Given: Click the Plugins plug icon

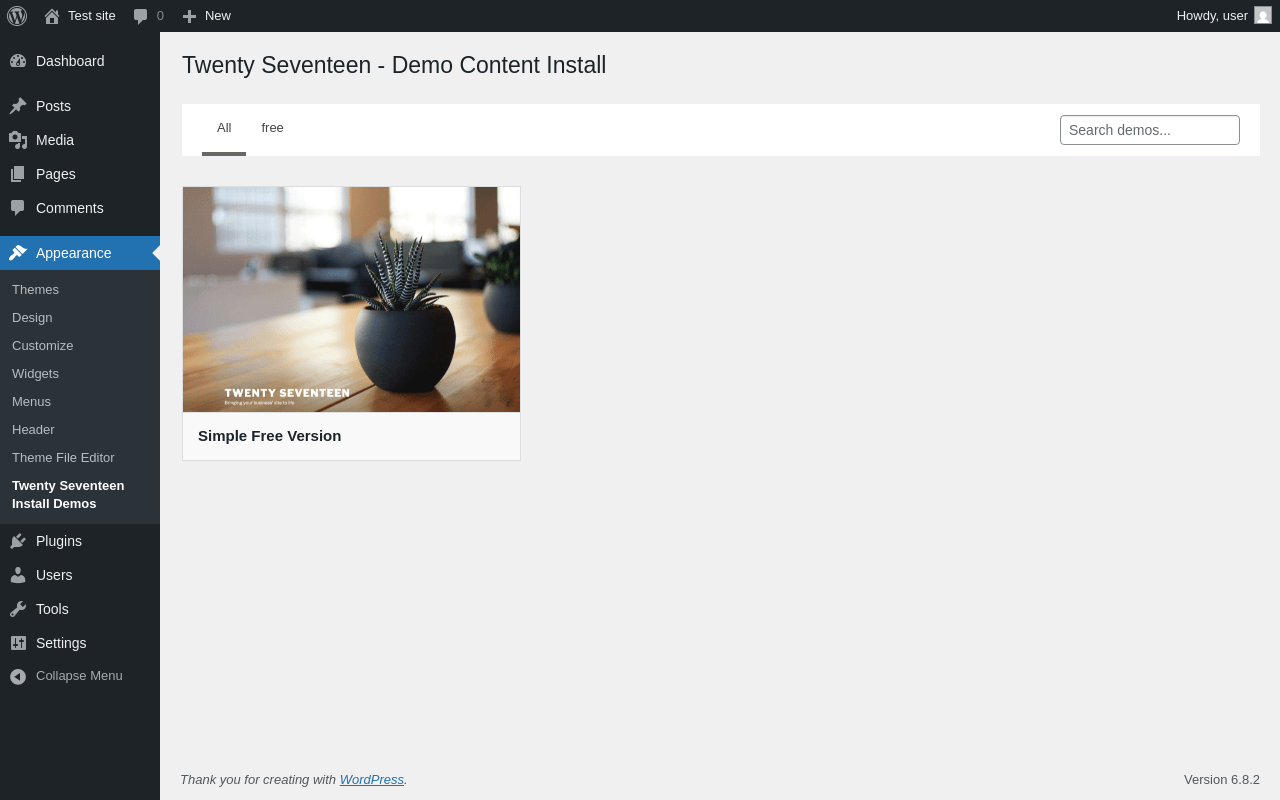Looking at the screenshot, I should point(18,541).
